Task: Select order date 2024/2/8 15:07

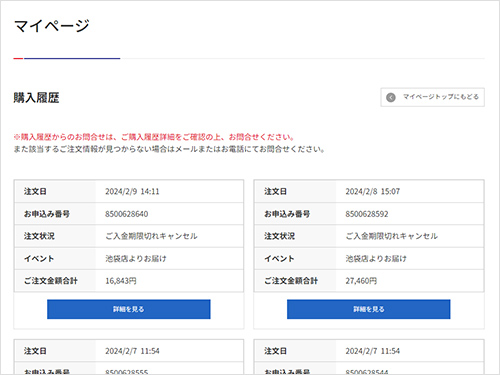Action: (x=372, y=191)
